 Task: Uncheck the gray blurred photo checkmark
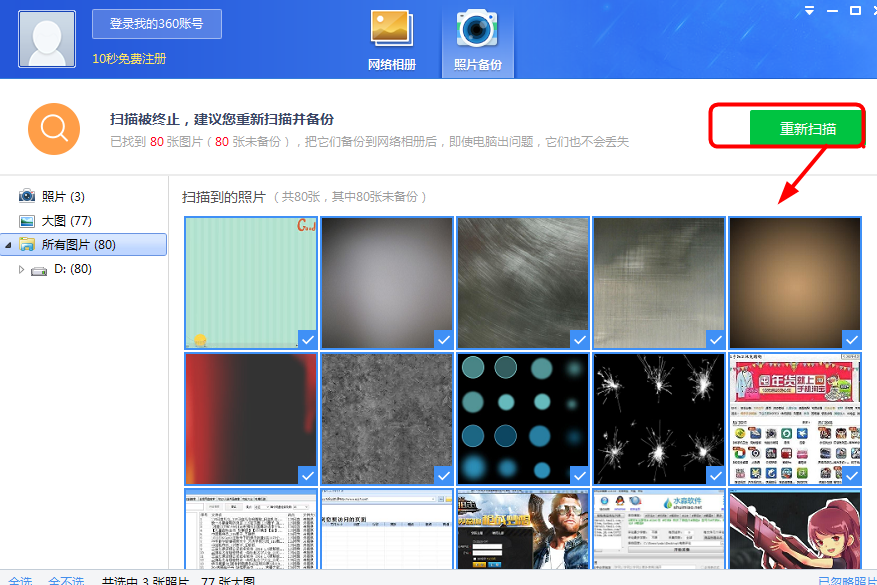click(x=444, y=339)
